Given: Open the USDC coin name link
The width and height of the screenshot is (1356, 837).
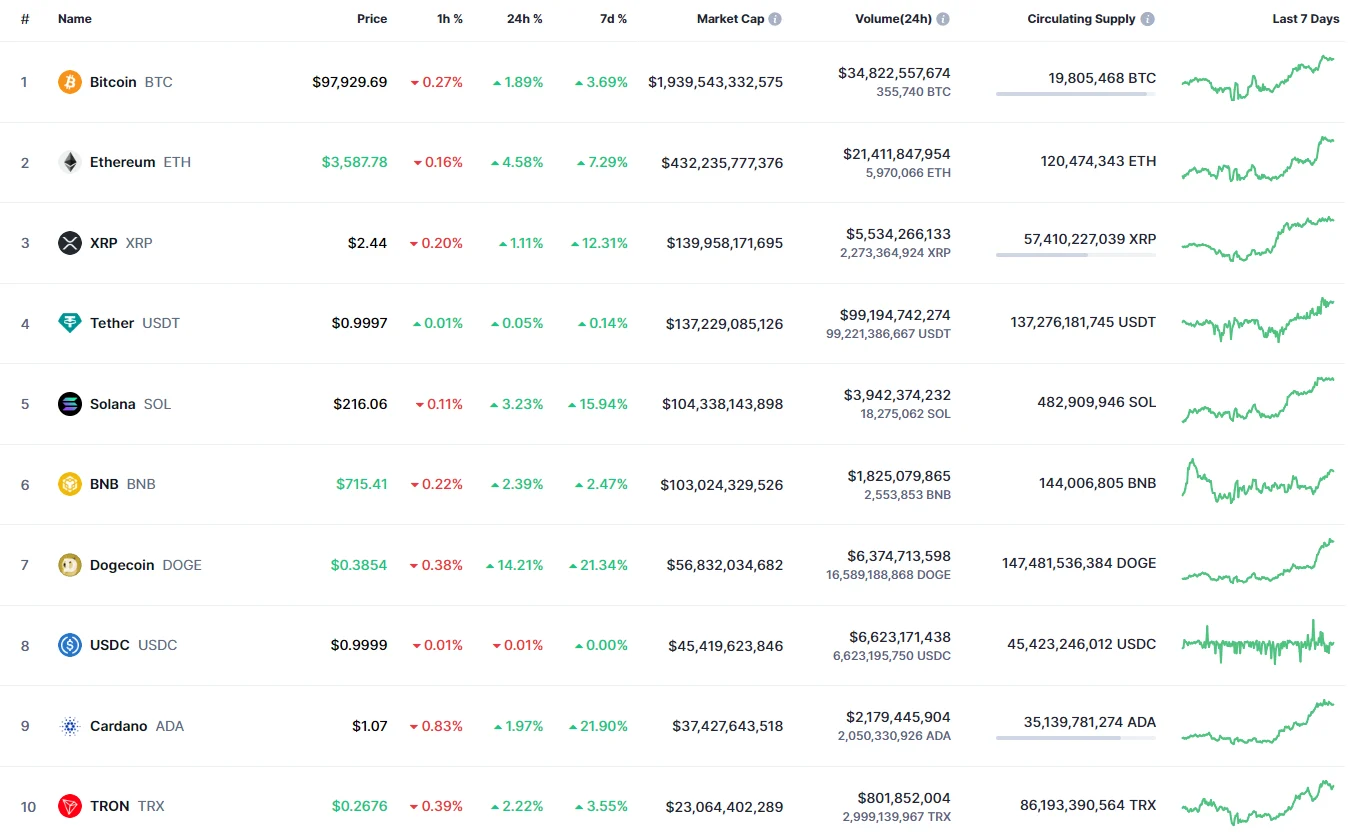Looking at the screenshot, I should click(110, 645).
